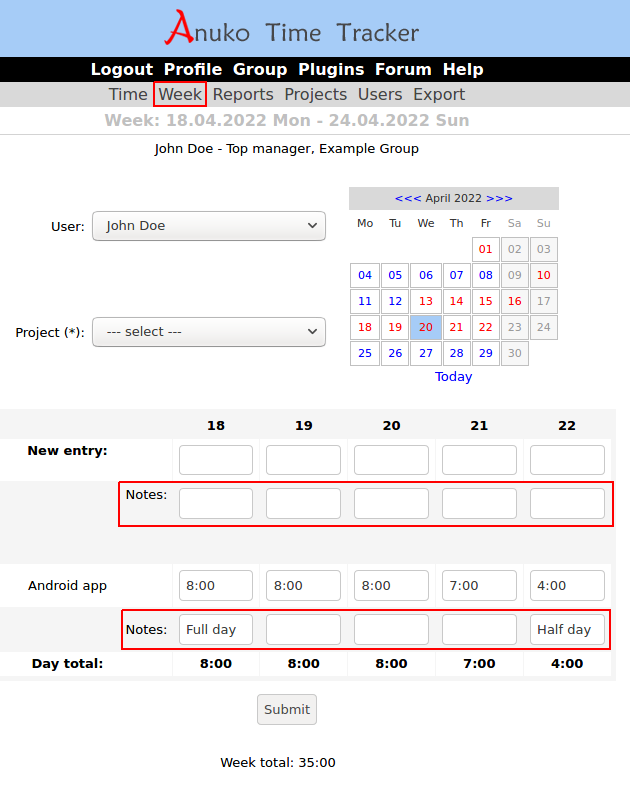630x790 pixels.
Task: Click New entry time field for day 18
Action: tap(216, 460)
